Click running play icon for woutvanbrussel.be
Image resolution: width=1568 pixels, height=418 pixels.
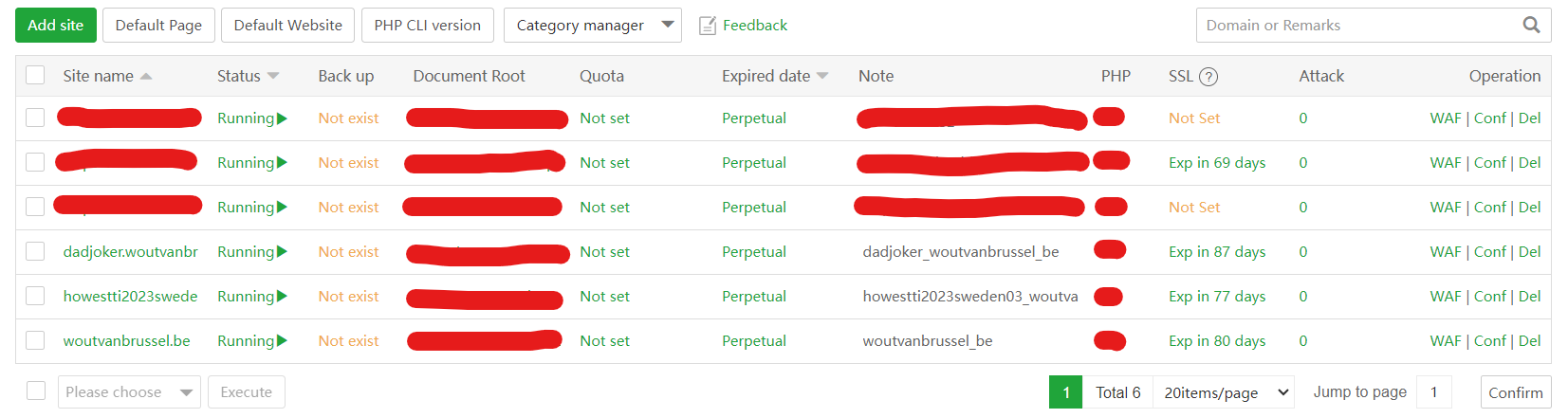coord(282,341)
